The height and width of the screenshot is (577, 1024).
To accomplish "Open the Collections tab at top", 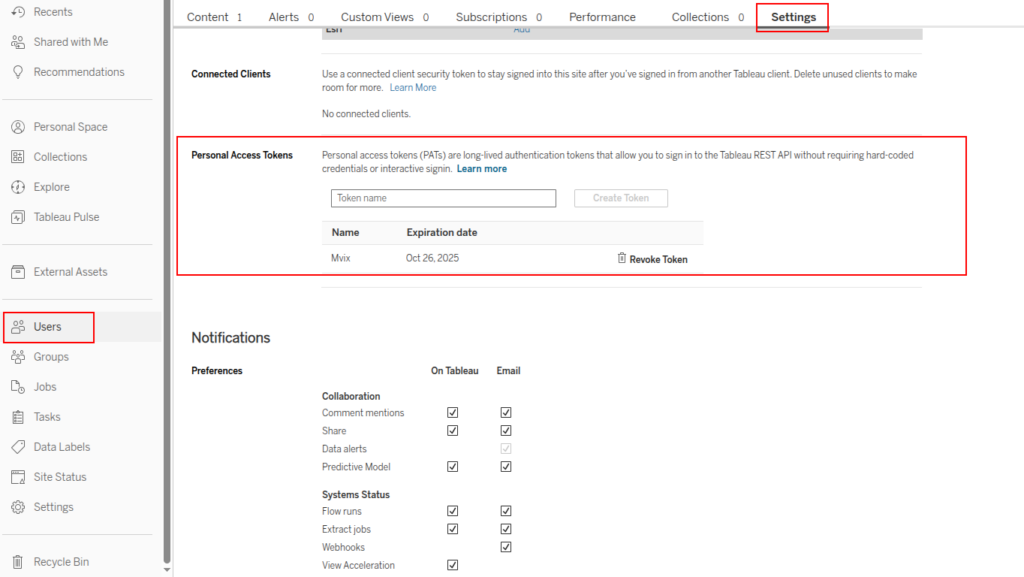I will pyautogui.click(x=708, y=17).
